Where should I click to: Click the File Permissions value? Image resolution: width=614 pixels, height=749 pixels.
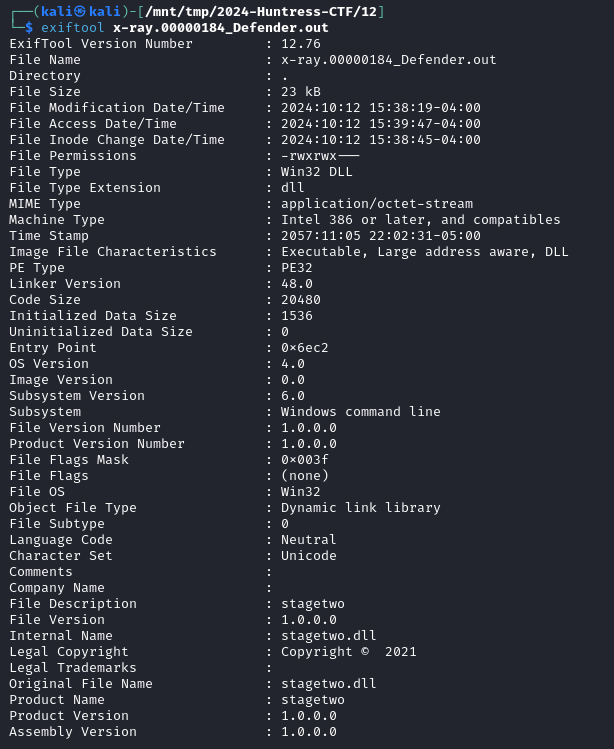320,156
